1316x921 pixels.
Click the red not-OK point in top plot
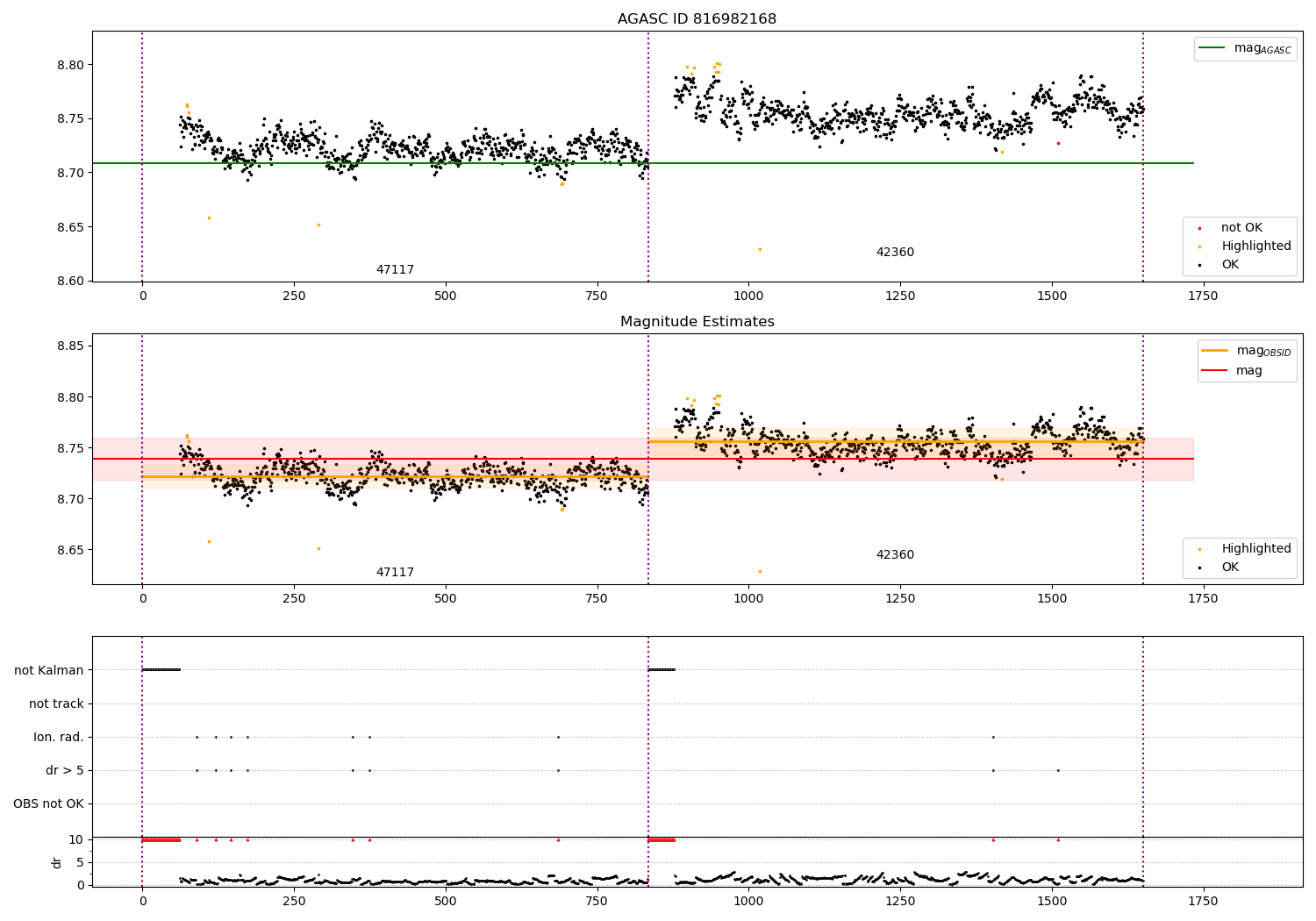pos(1058,143)
